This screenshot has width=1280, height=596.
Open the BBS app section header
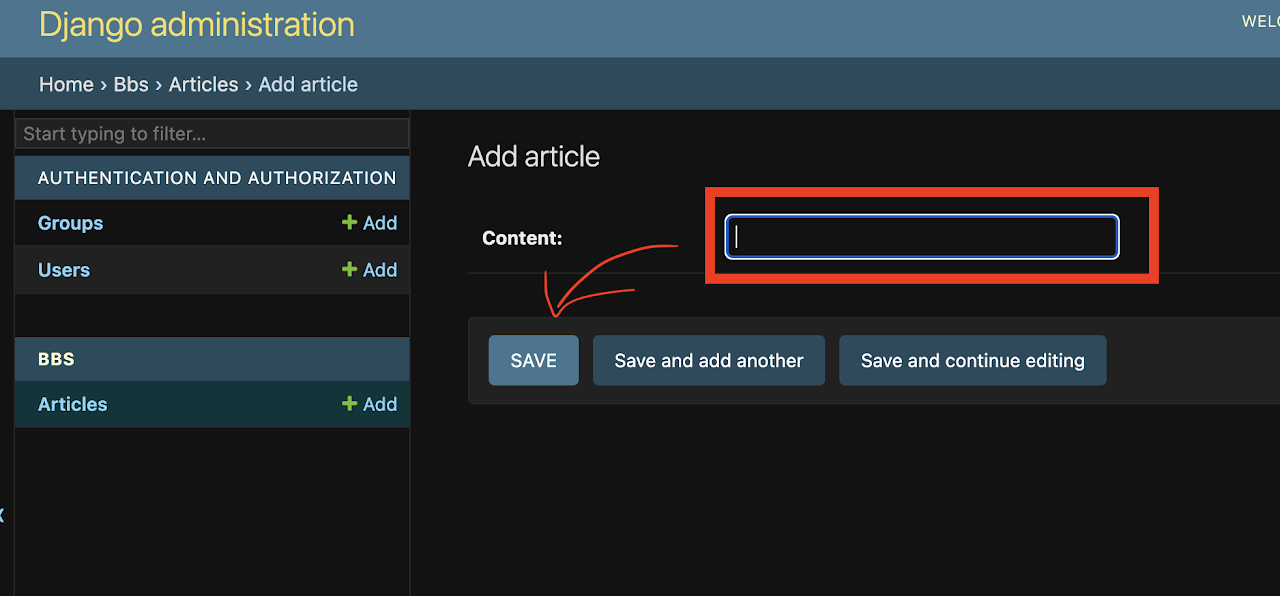point(56,359)
